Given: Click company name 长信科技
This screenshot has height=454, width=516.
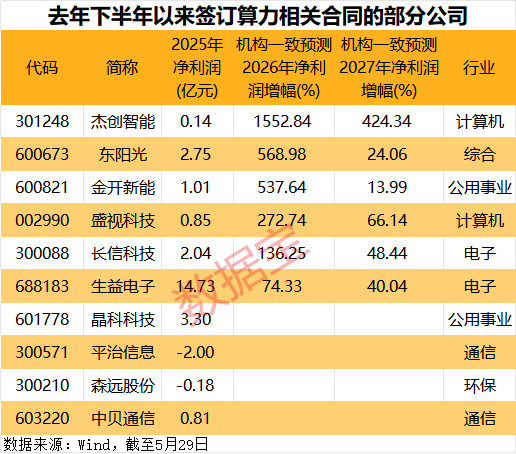Looking at the screenshot, I should point(123,253).
